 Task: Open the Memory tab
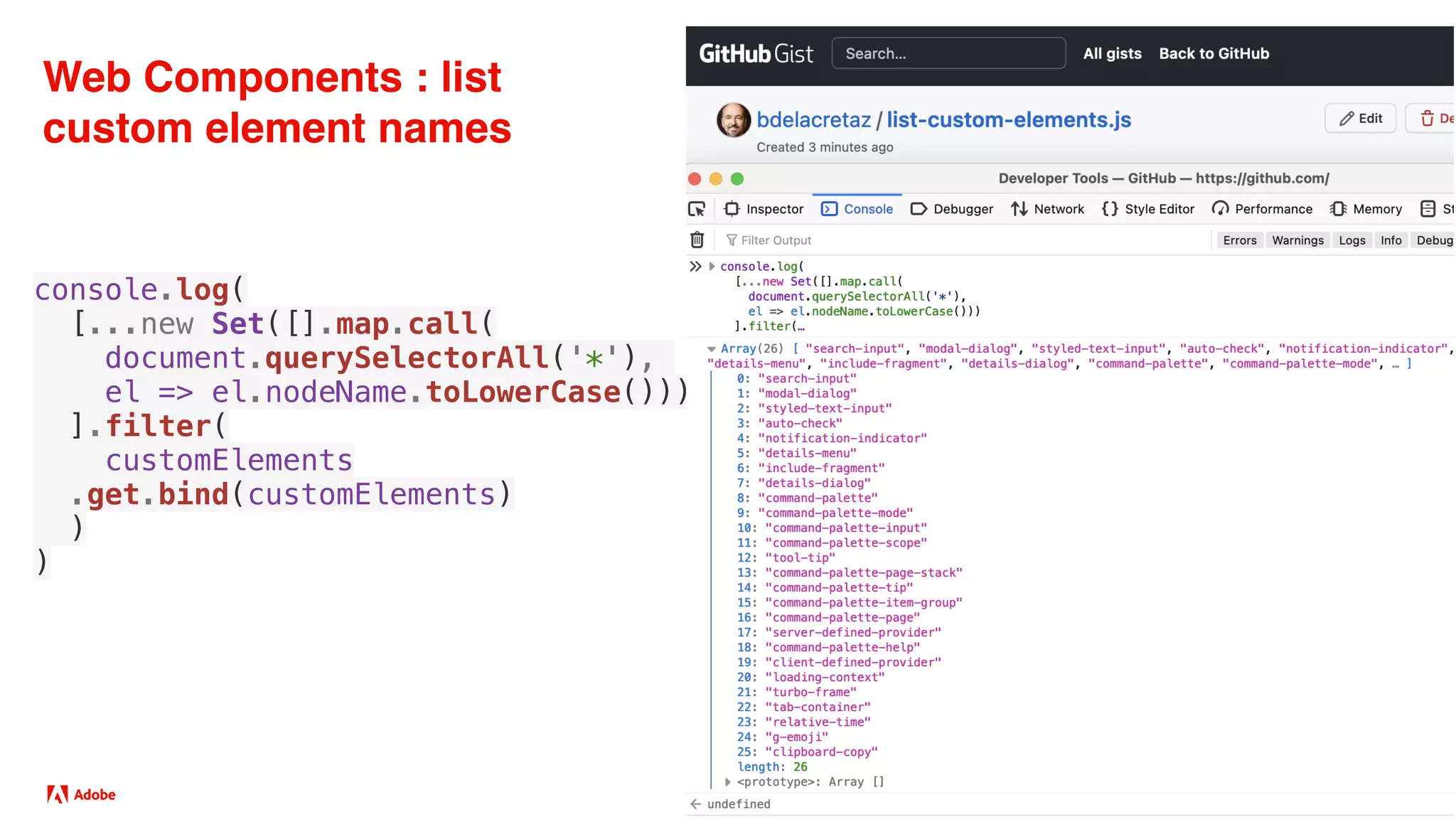point(1366,209)
